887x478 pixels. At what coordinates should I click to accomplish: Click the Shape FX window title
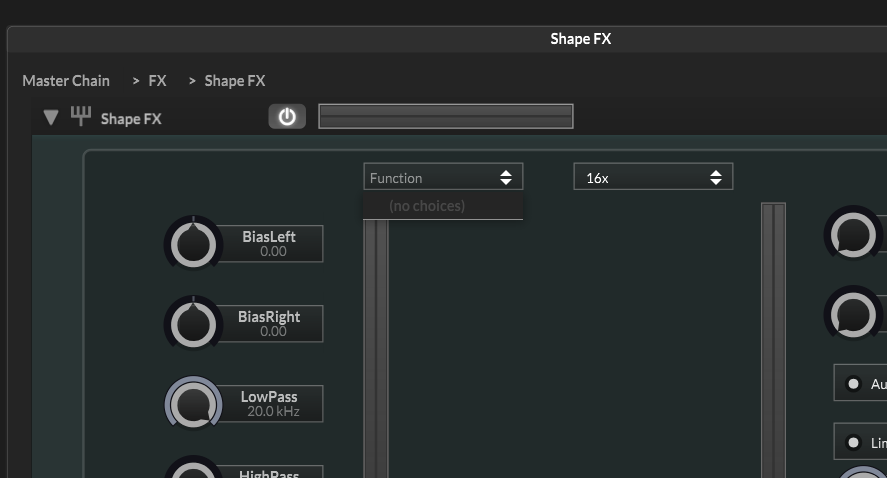click(x=581, y=39)
